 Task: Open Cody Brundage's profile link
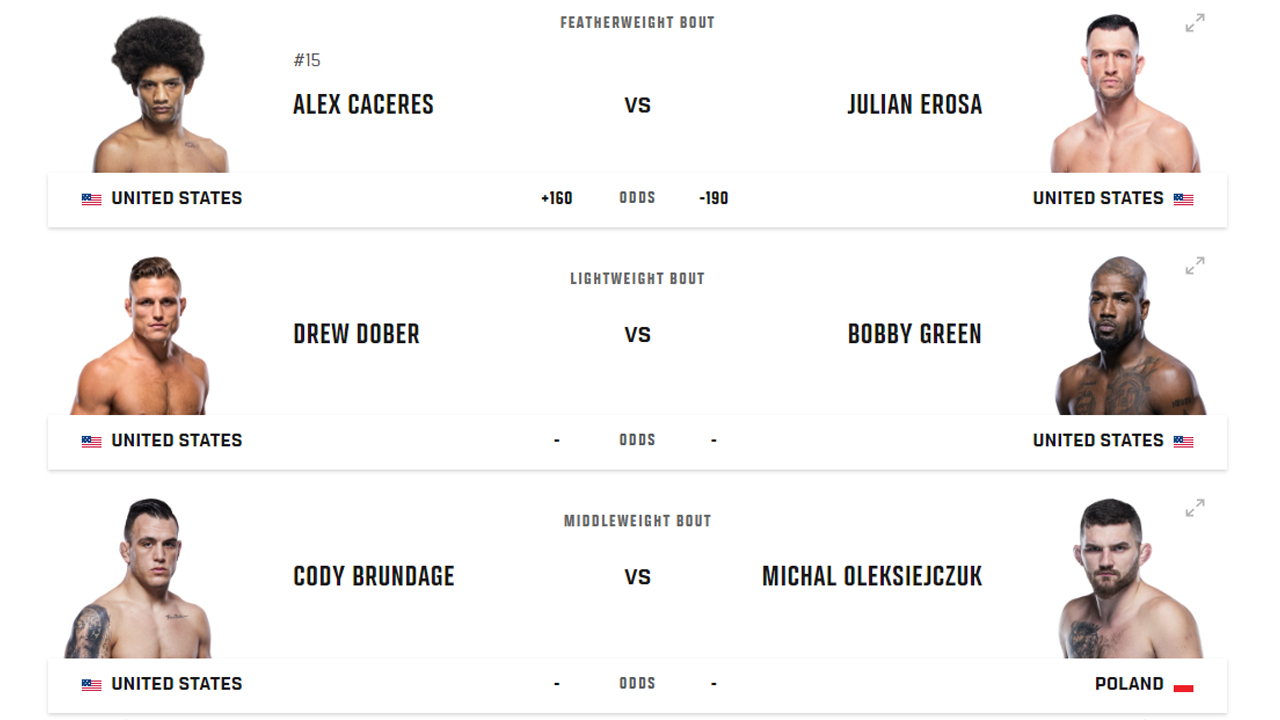coord(373,576)
